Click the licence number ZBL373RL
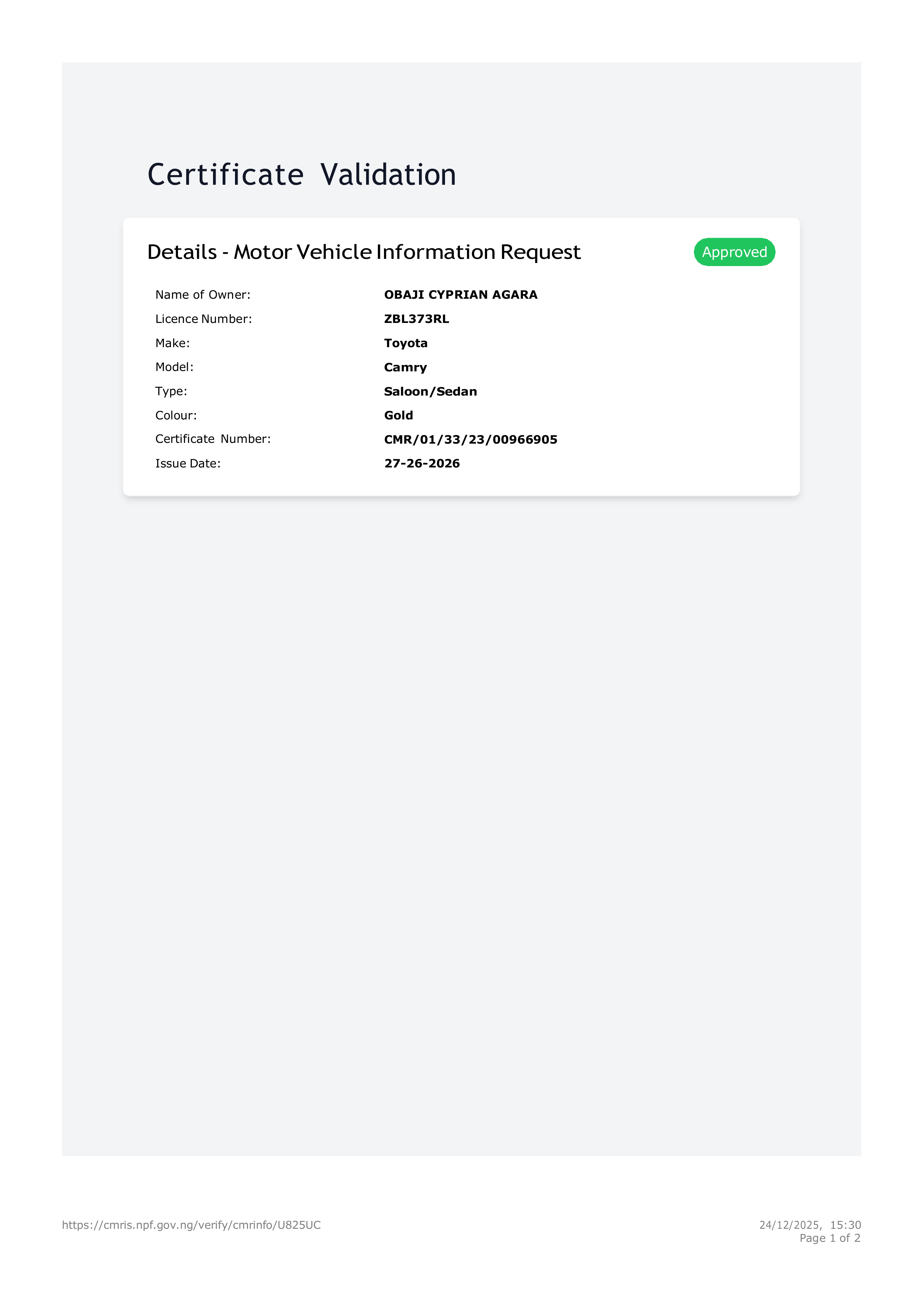The image size is (924, 1307). 417,319
